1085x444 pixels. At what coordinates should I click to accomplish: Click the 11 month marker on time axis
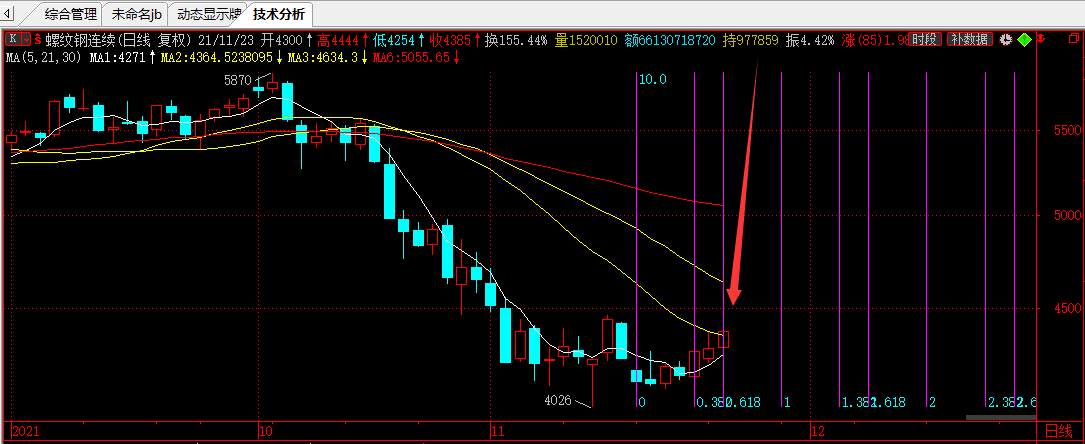click(x=496, y=430)
